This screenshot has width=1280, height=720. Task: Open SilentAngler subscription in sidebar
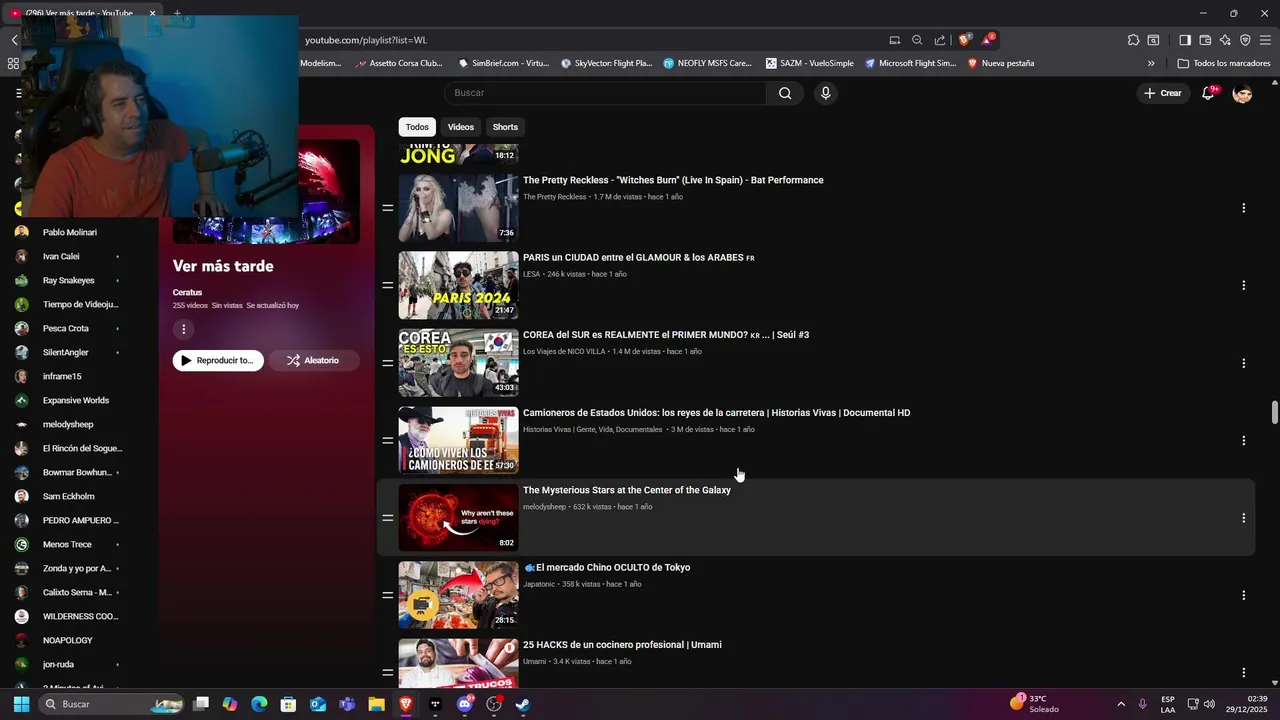pyautogui.click(x=66, y=352)
